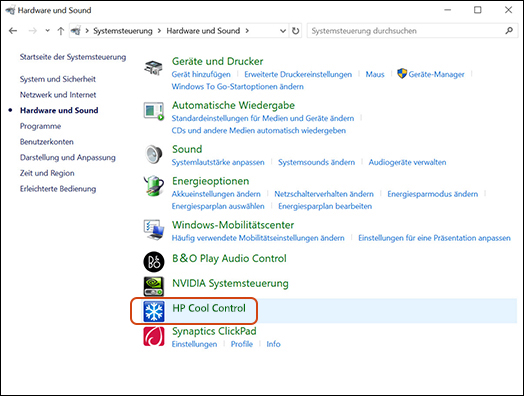
Task: Expand the address bar history dropdown
Action: pos(283,31)
